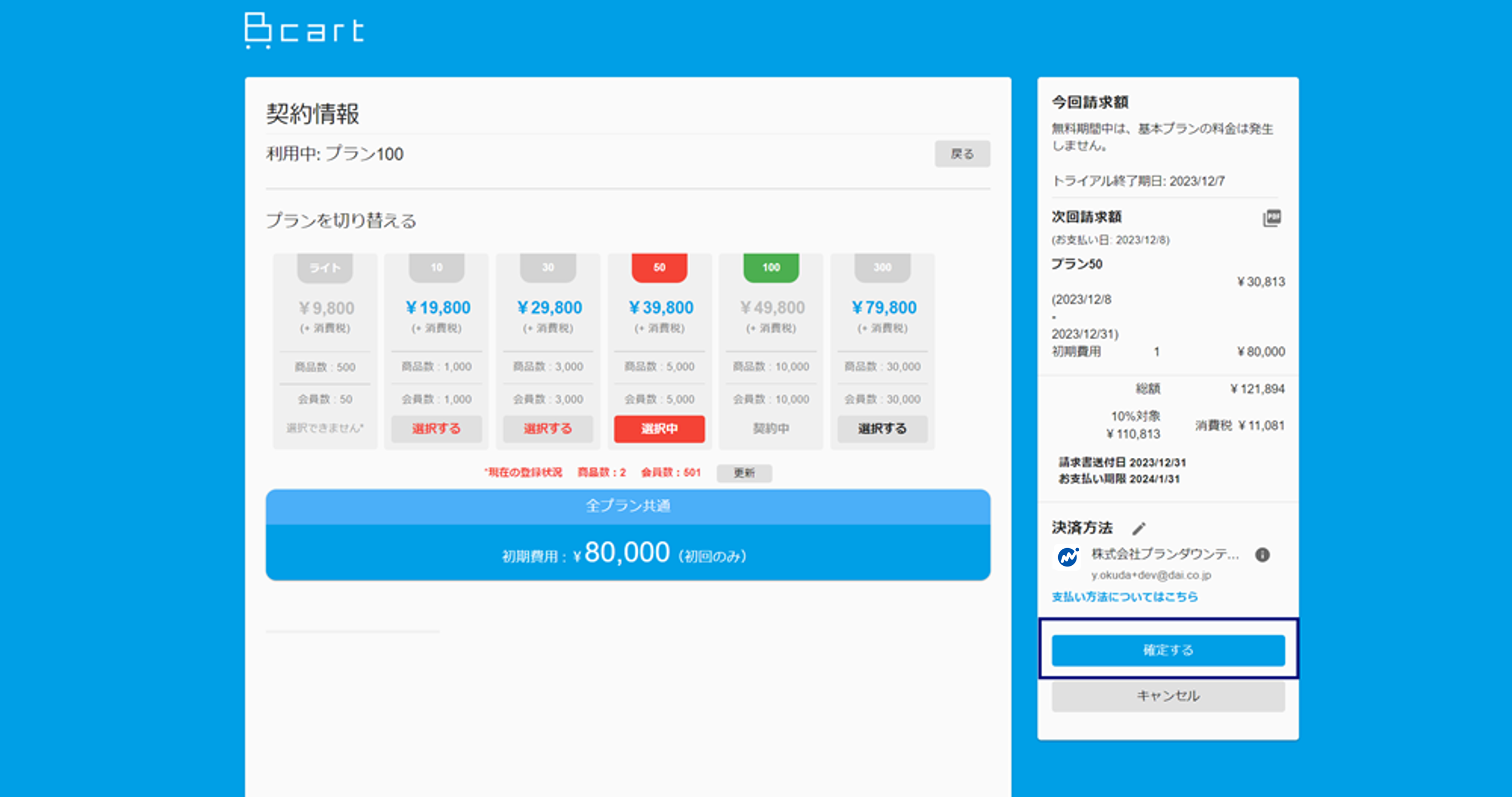
Task: Click the プラン50 billing label
Action: (x=1077, y=264)
